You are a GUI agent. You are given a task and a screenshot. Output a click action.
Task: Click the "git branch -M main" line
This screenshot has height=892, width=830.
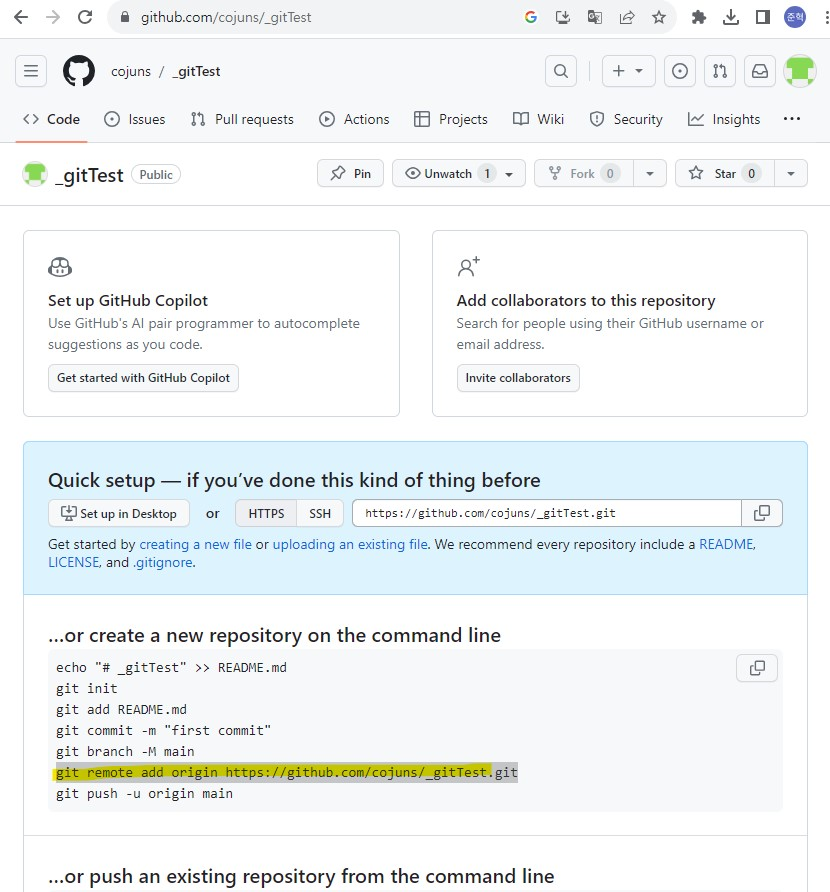(x=125, y=751)
